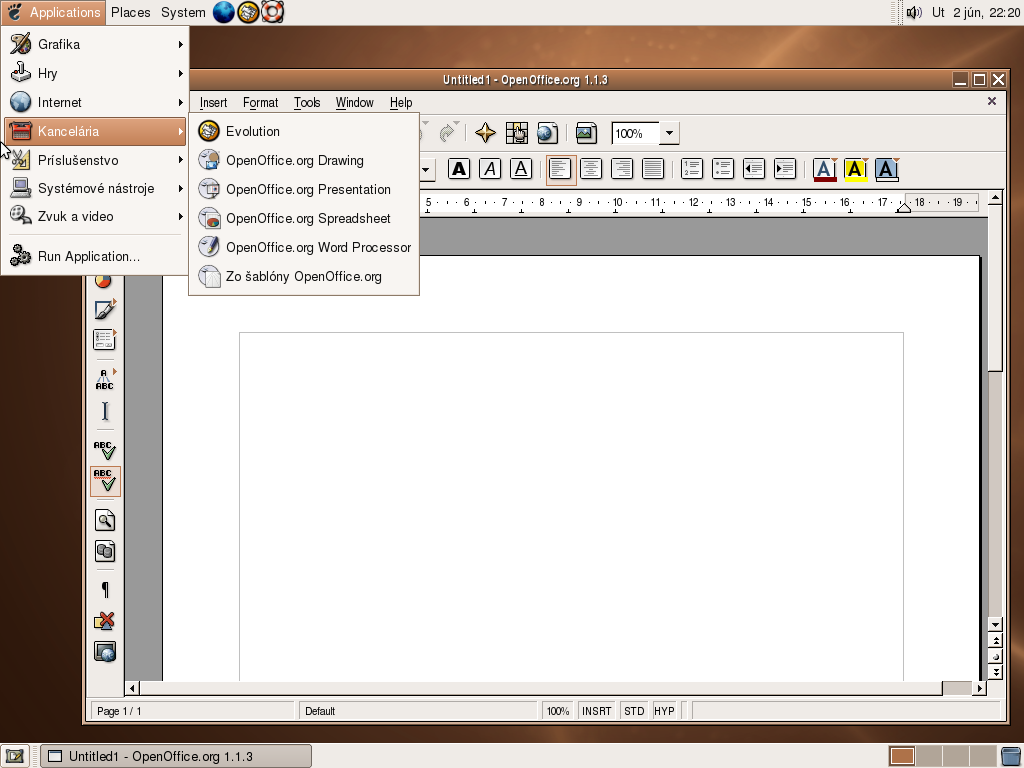The width and height of the screenshot is (1024, 768).
Task: Expand the Grafika submenu
Action: click(x=95, y=44)
